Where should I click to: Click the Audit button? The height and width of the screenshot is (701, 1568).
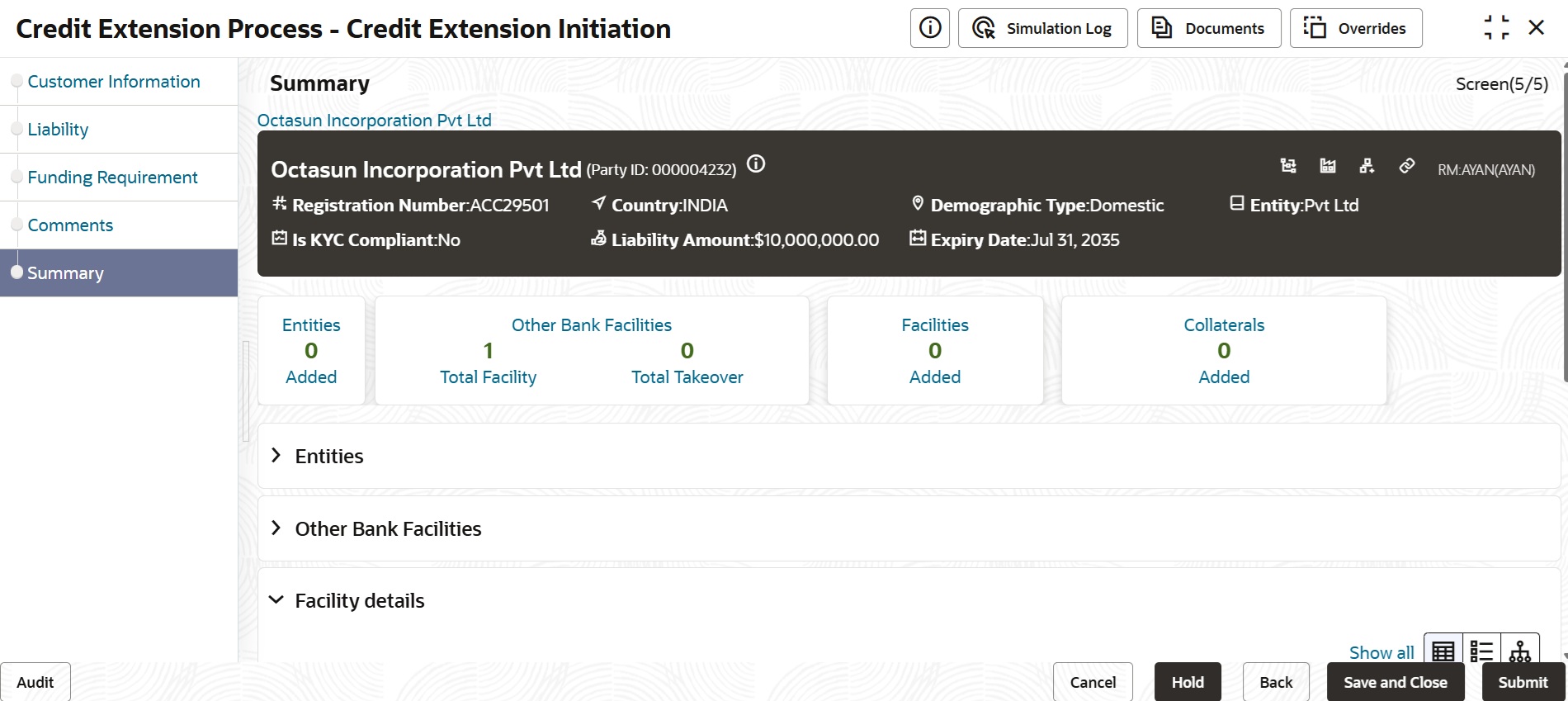point(35,682)
